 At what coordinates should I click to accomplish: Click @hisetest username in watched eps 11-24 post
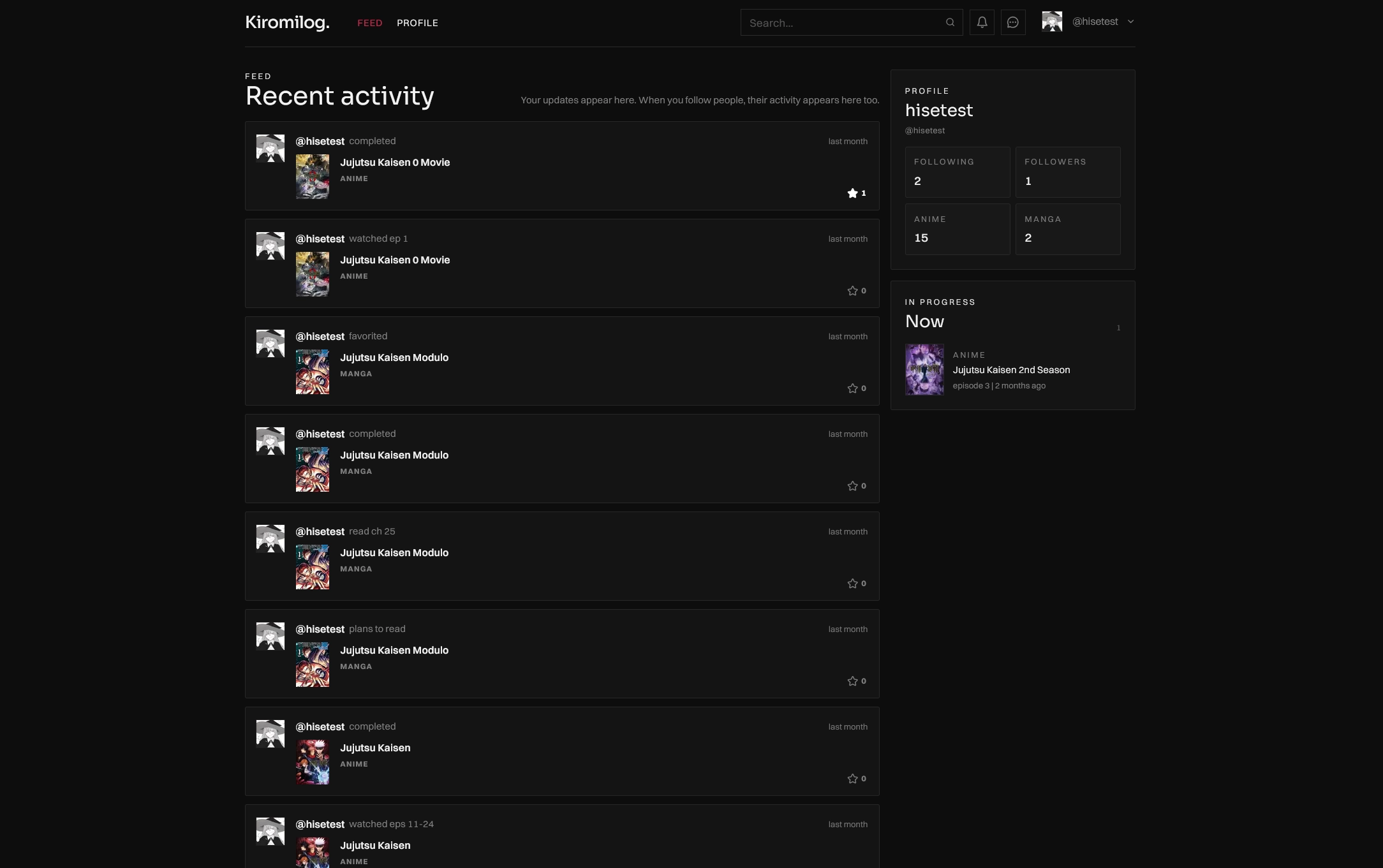(x=320, y=825)
